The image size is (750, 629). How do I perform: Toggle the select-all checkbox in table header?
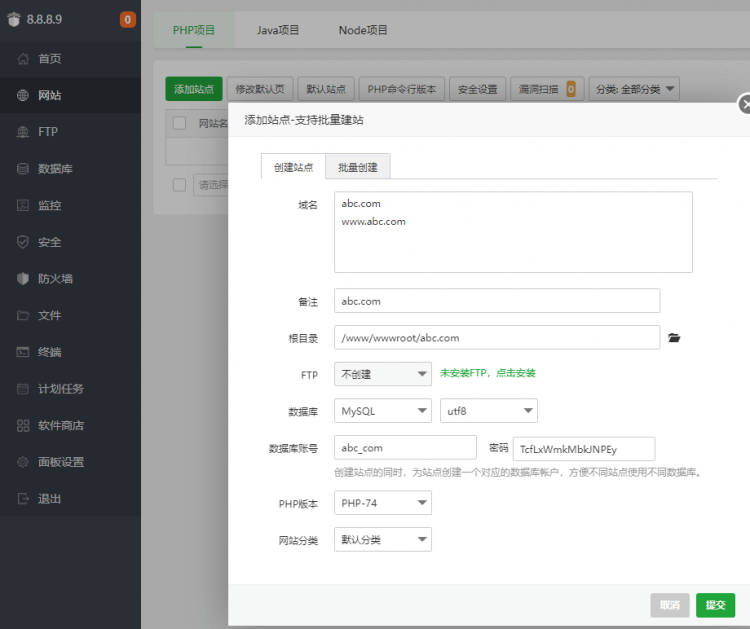pyautogui.click(x=179, y=123)
